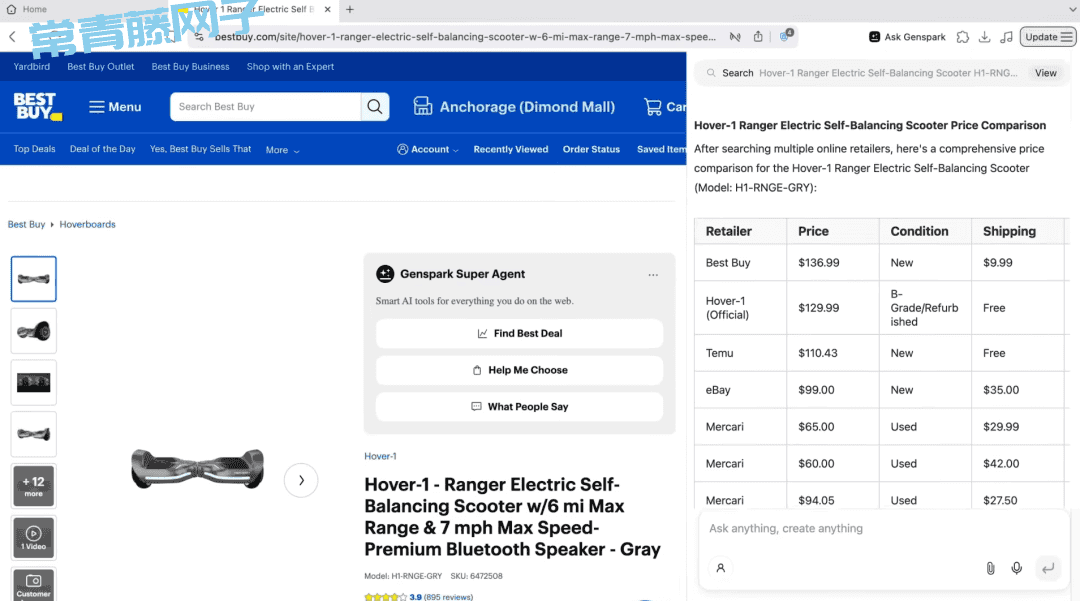This screenshot has height=601, width=1080.
Task: Click the magnifier search button on Best Buy
Action: point(375,107)
